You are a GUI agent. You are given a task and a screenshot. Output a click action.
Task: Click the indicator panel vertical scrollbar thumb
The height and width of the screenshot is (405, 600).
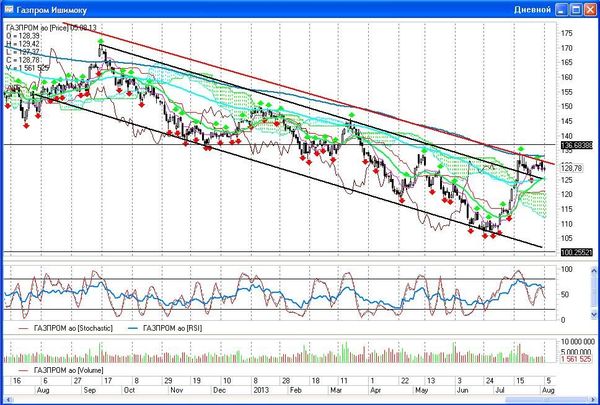click(593, 292)
